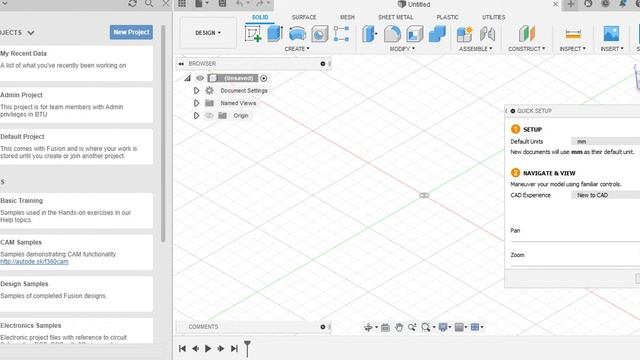Viewport: 640px width, 360px height.
Task: Select the Create Sketch tool
Action: [x=253, y=34]
